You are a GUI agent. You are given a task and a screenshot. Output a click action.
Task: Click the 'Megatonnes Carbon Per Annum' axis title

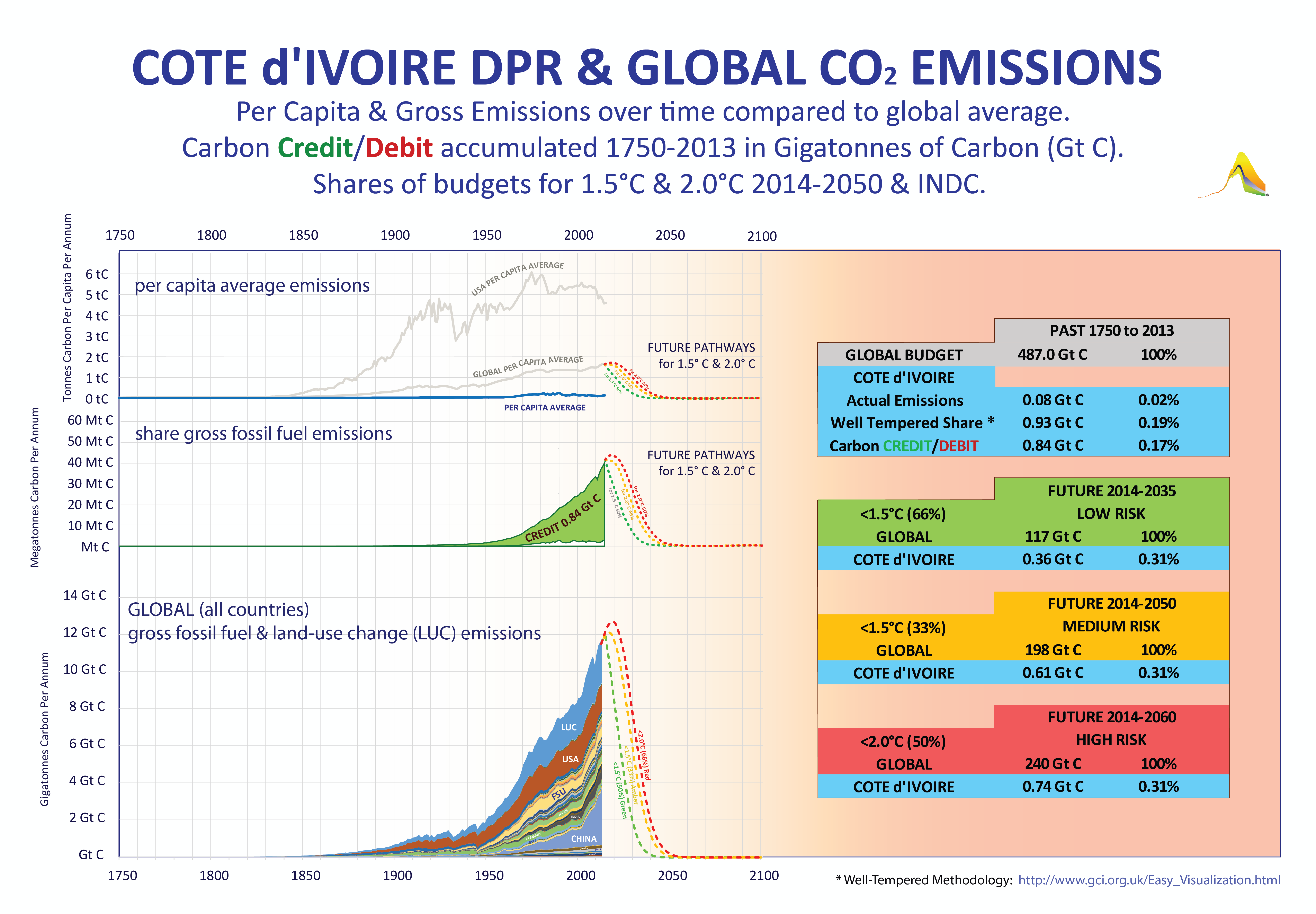(35, 487)
